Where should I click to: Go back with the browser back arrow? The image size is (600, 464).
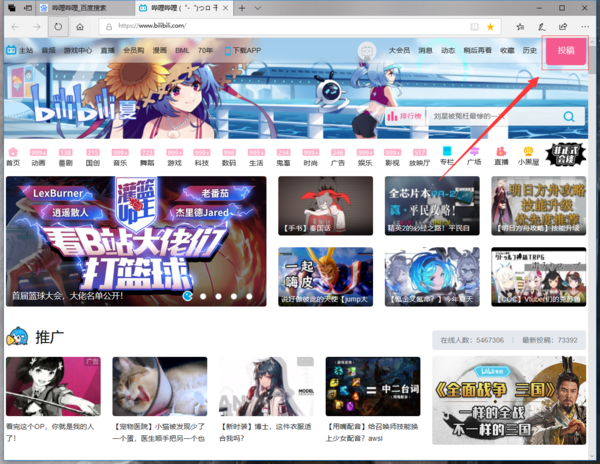15,27
